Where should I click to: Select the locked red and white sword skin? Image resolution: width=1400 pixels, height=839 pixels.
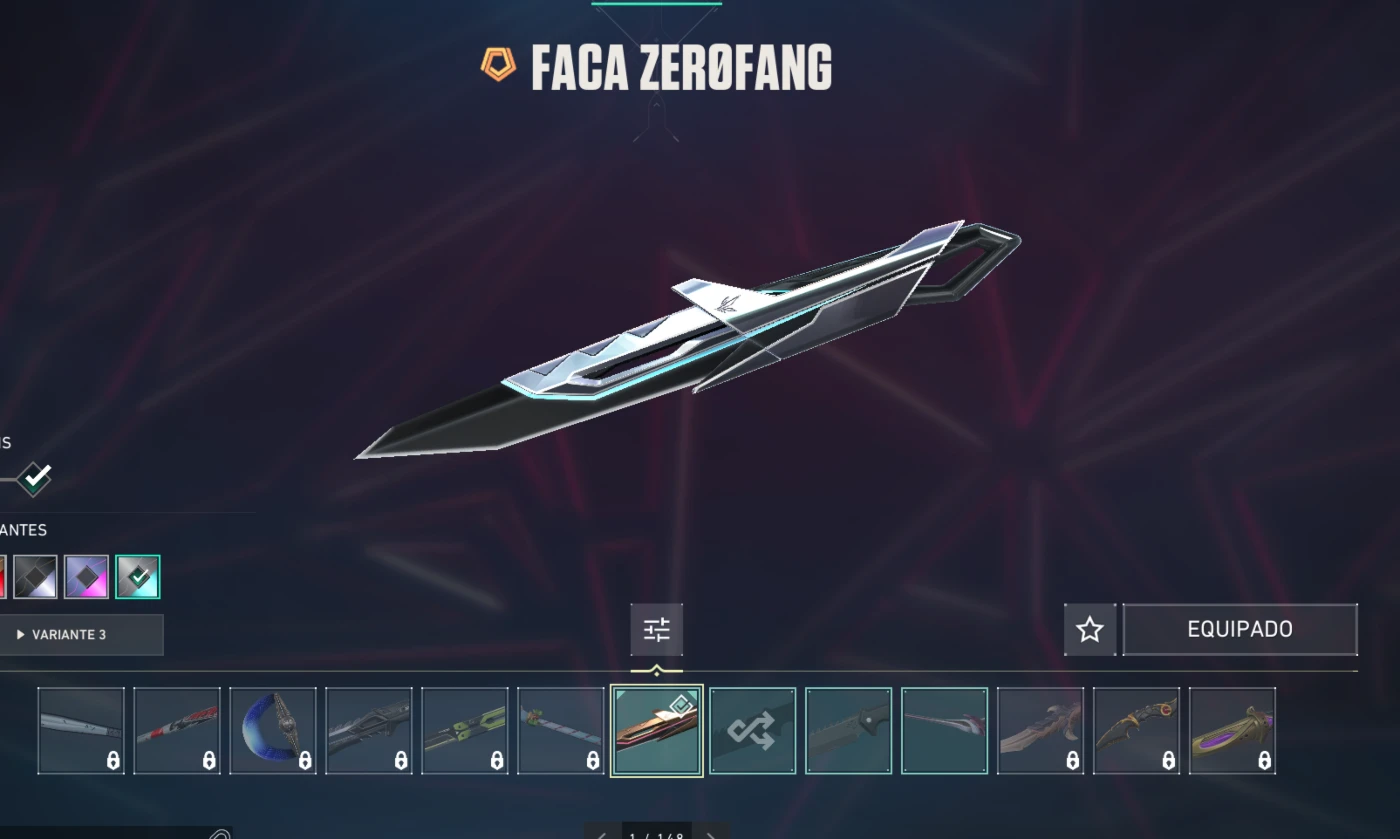click(177, 731)
